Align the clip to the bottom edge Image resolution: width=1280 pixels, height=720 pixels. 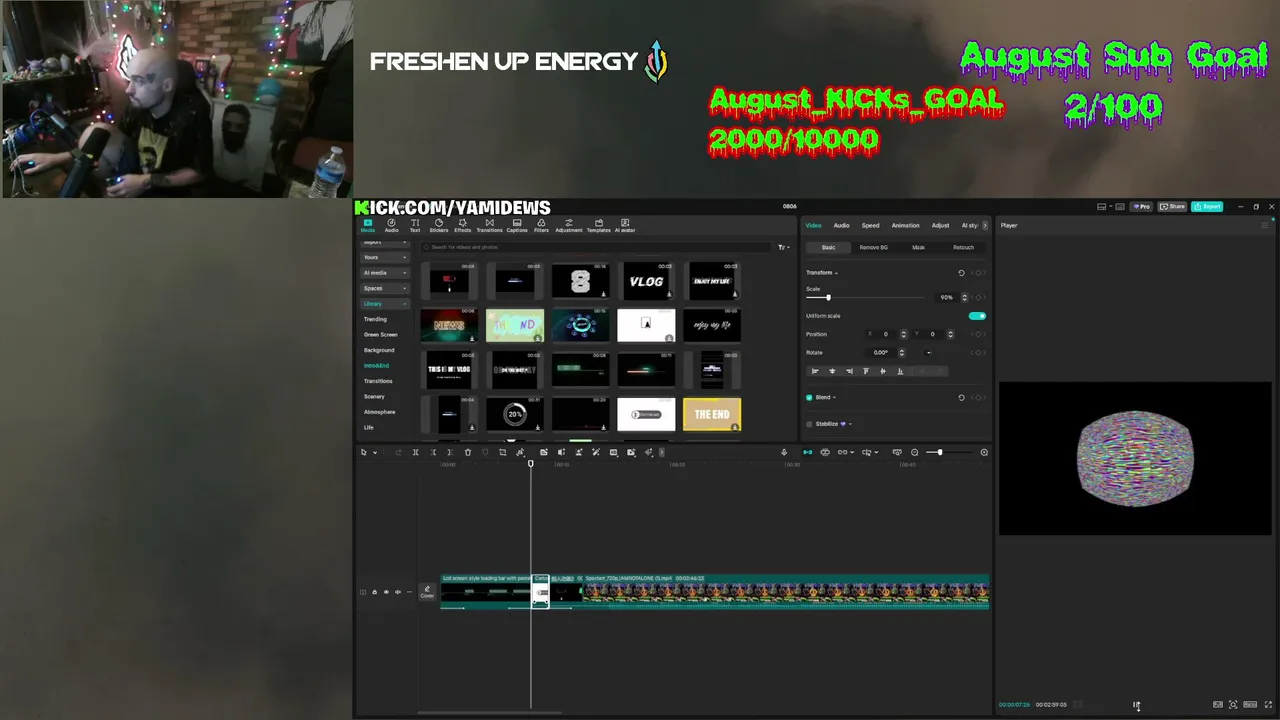point(900,371)
